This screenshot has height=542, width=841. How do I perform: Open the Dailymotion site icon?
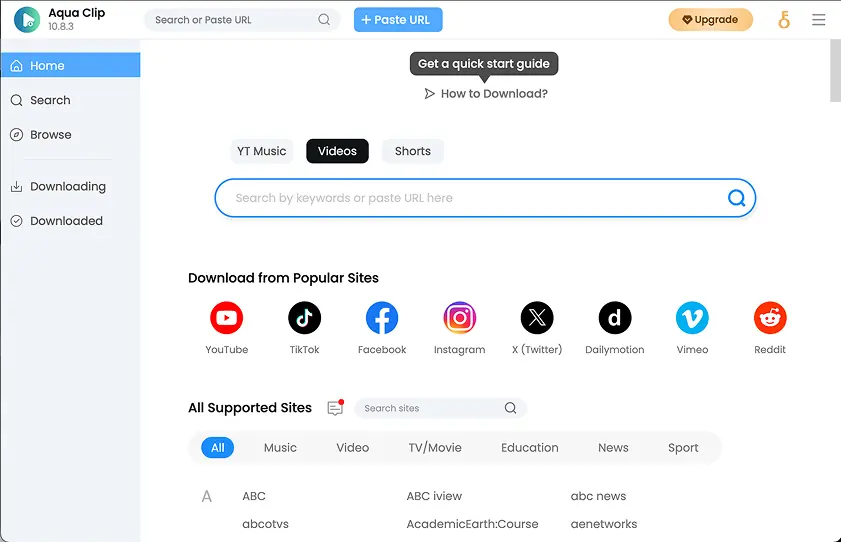(615, 317)
